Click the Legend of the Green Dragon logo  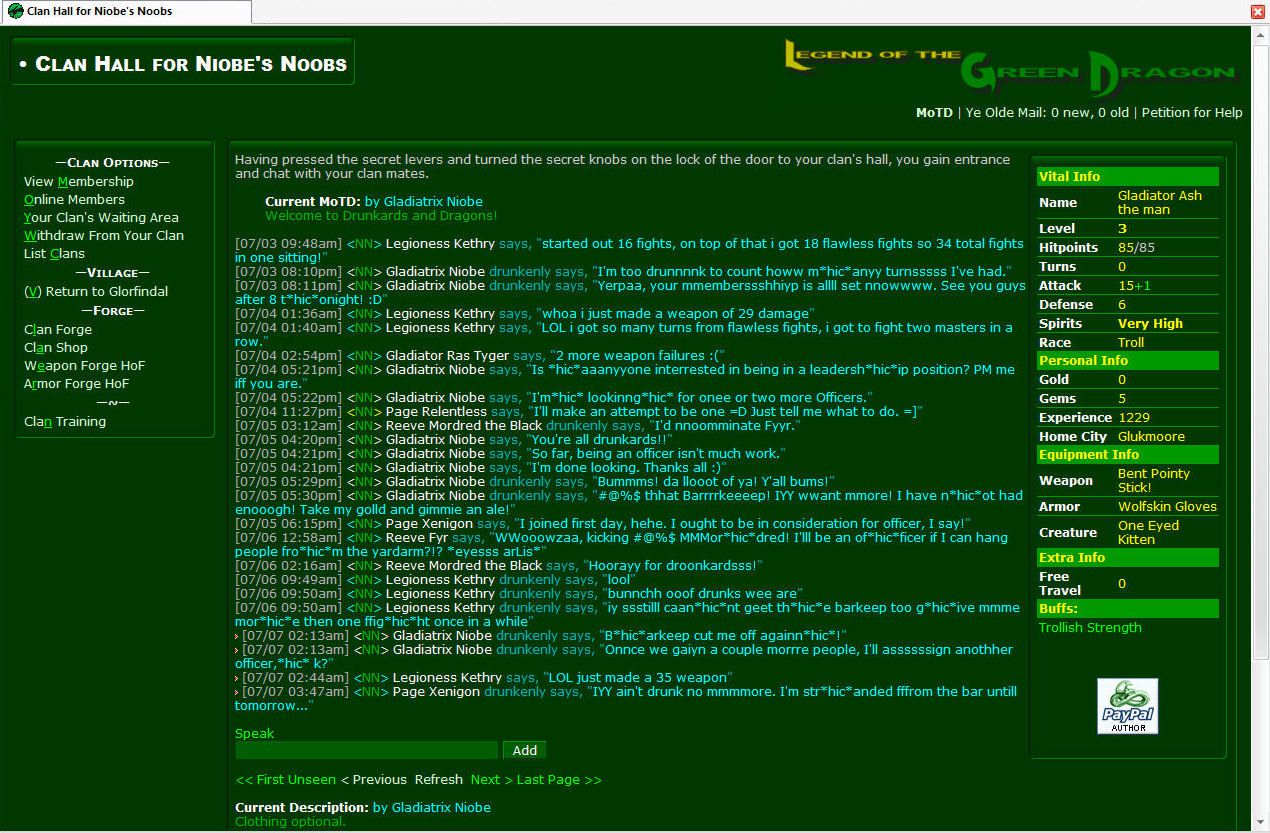[1010, 68]
